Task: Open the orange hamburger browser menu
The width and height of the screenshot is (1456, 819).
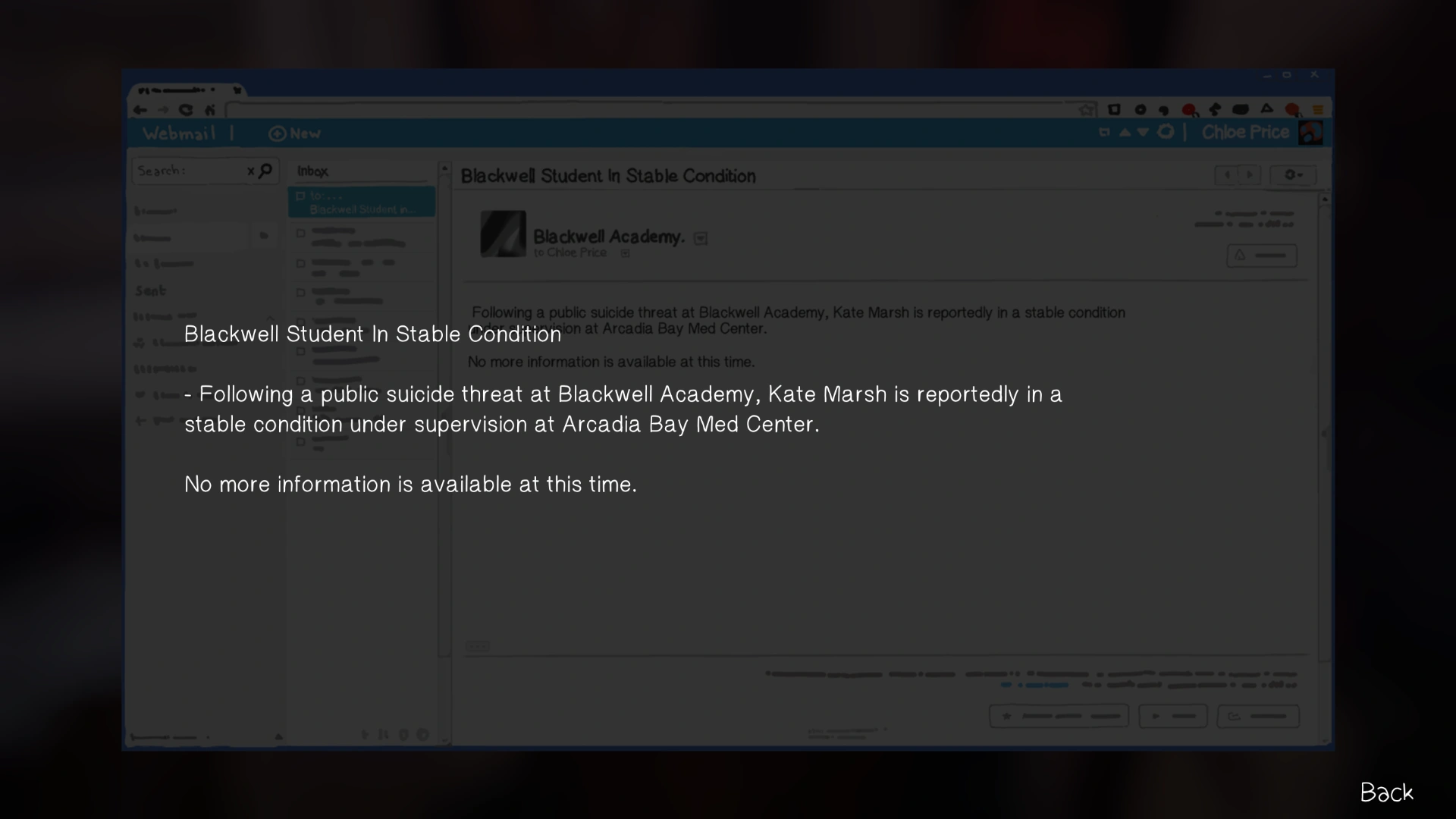Action: 1318,111
